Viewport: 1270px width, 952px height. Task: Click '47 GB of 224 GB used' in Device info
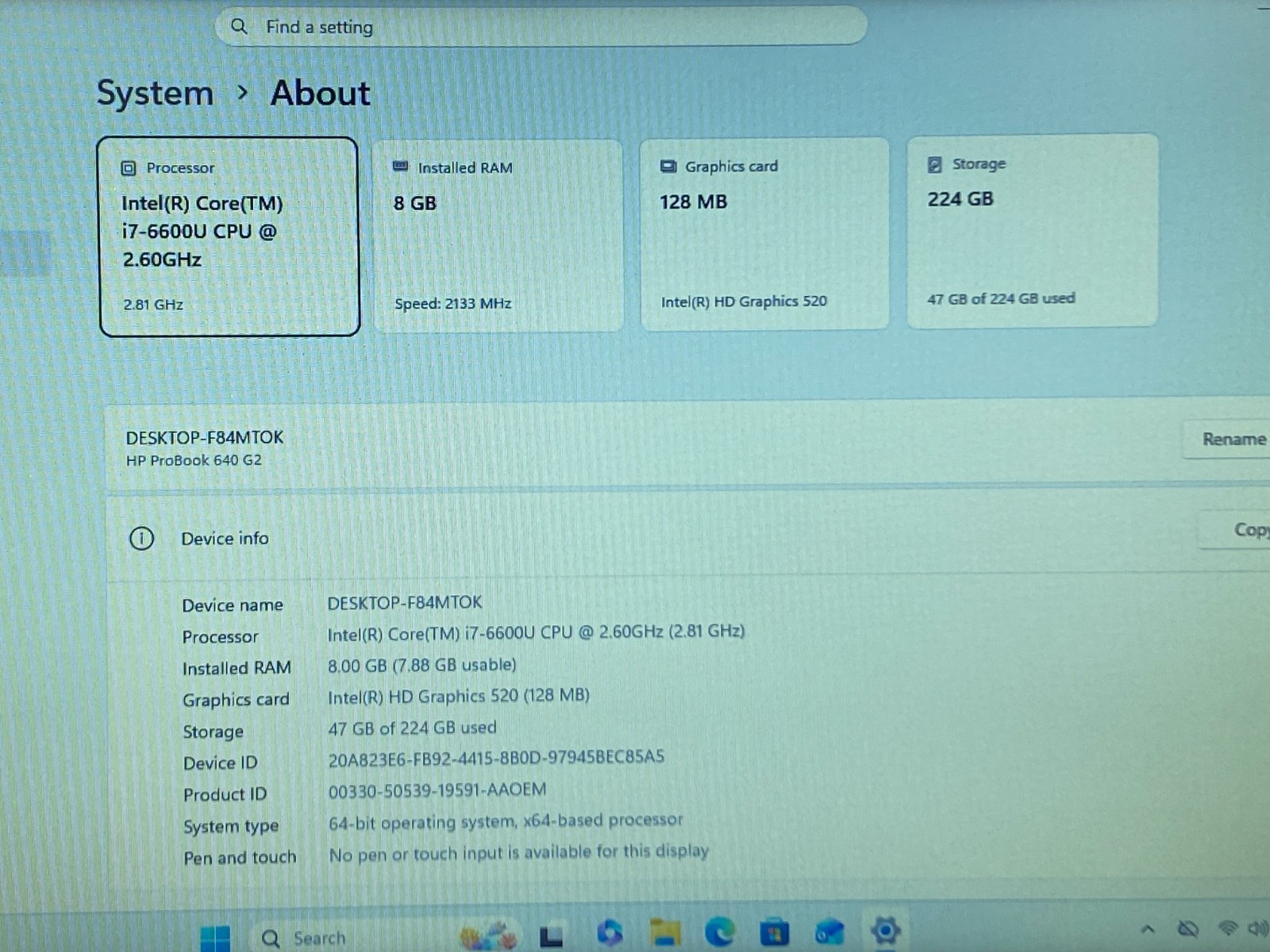coord(413,727)
